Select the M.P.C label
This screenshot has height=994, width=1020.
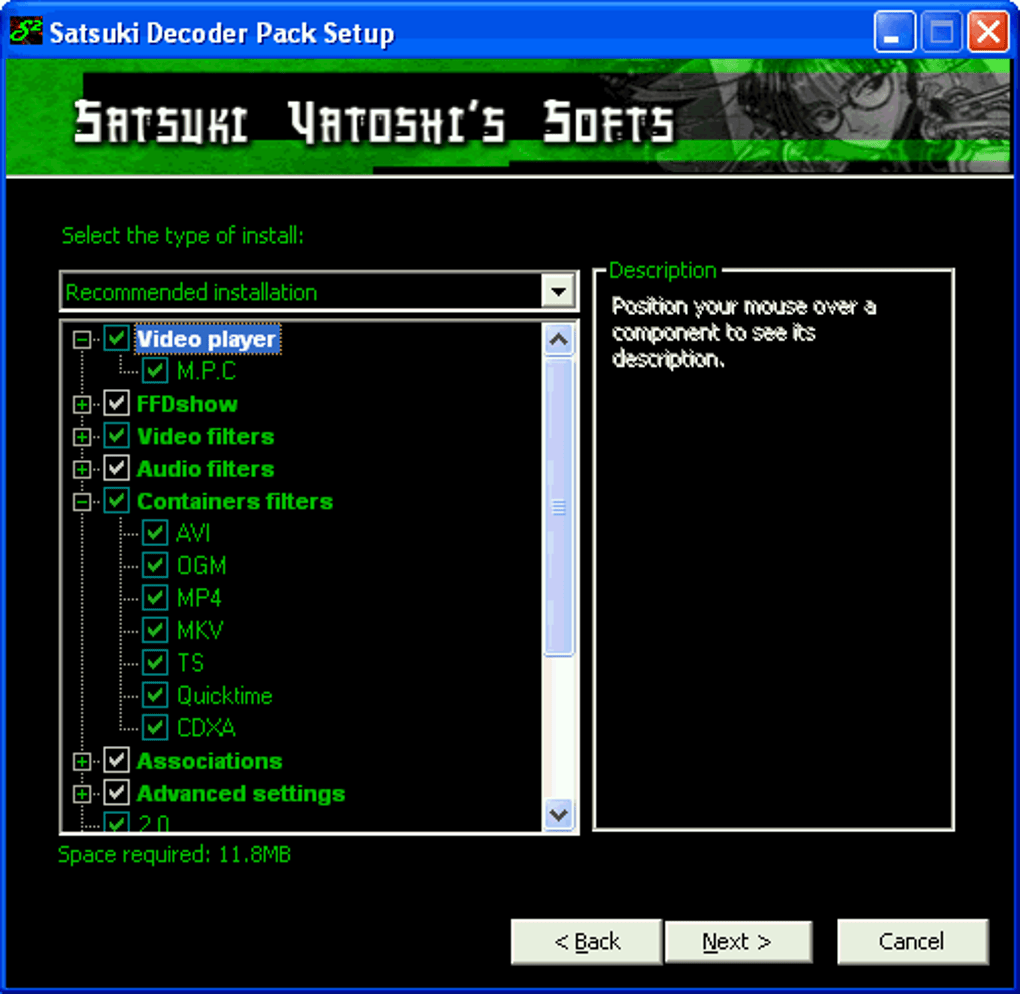point(206,371)
